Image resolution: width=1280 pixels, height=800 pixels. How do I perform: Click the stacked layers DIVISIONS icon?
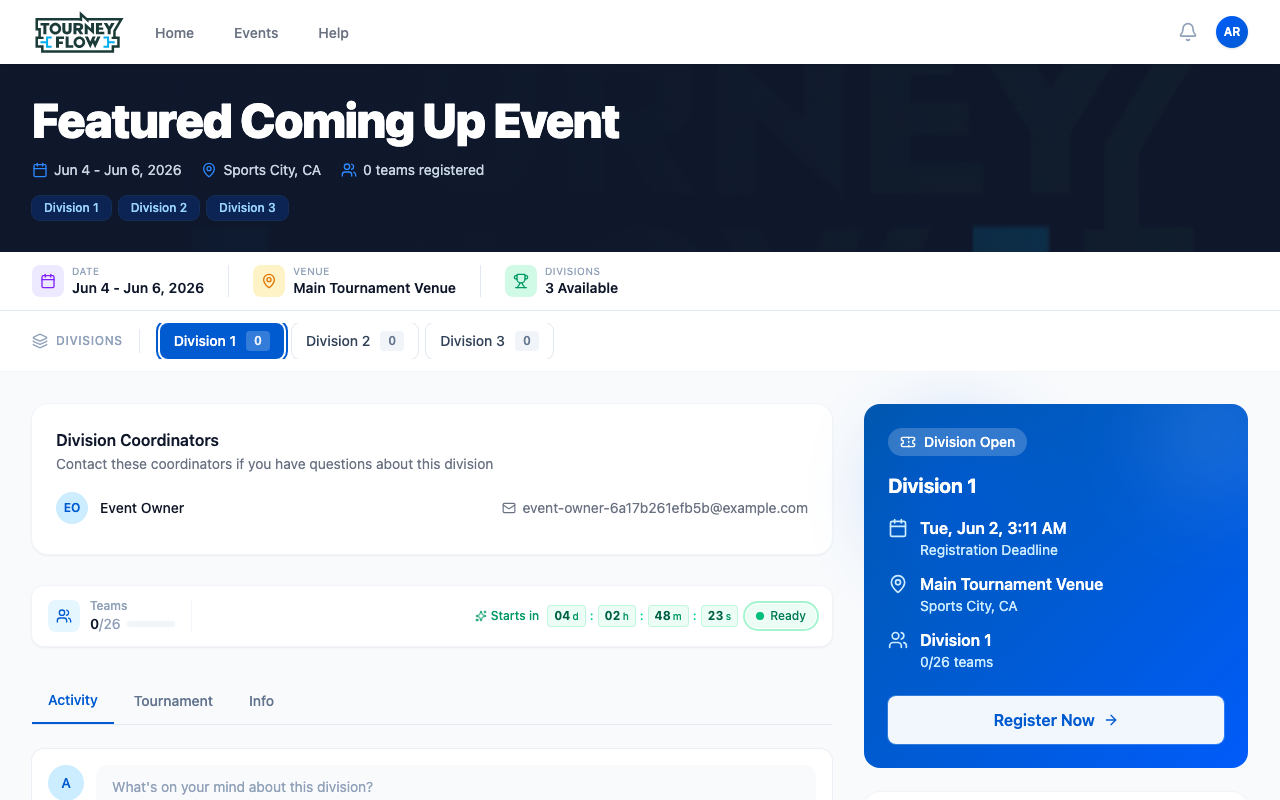(x=40, y=341)
